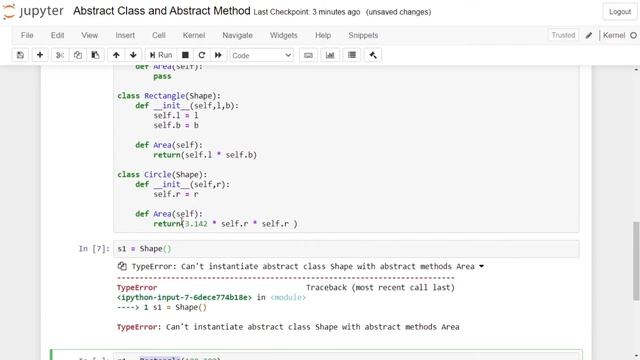This screenshot has height=360, width=640.
Task: Move selected cell down
Action: click(133, 55)
